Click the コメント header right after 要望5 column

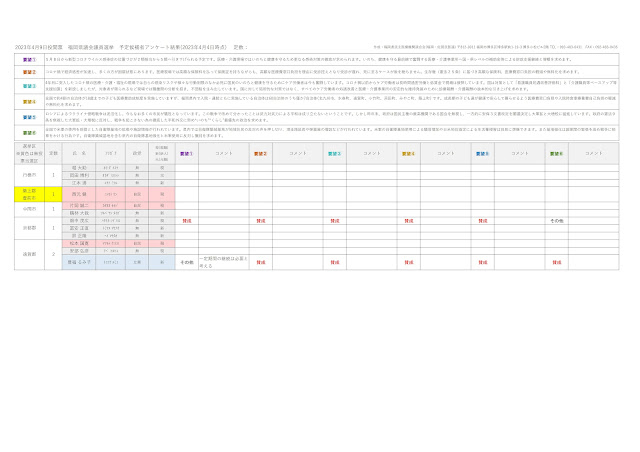519,154
